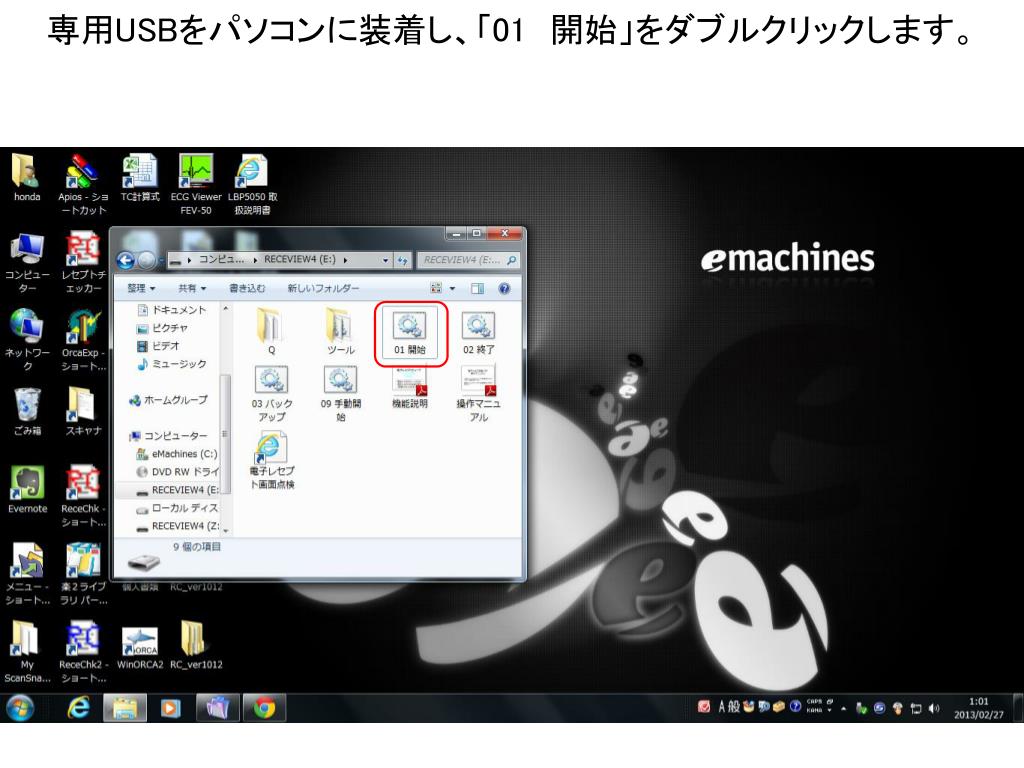Open the honda folder on desktop

tap(26, 178)
